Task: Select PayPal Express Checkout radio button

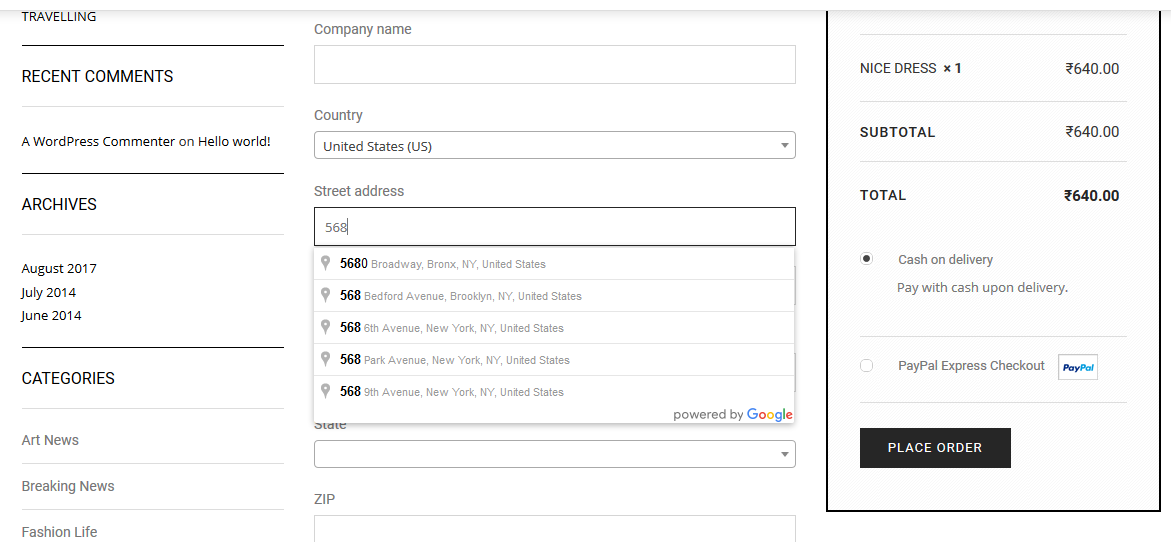Action: (x=866, y=366)
